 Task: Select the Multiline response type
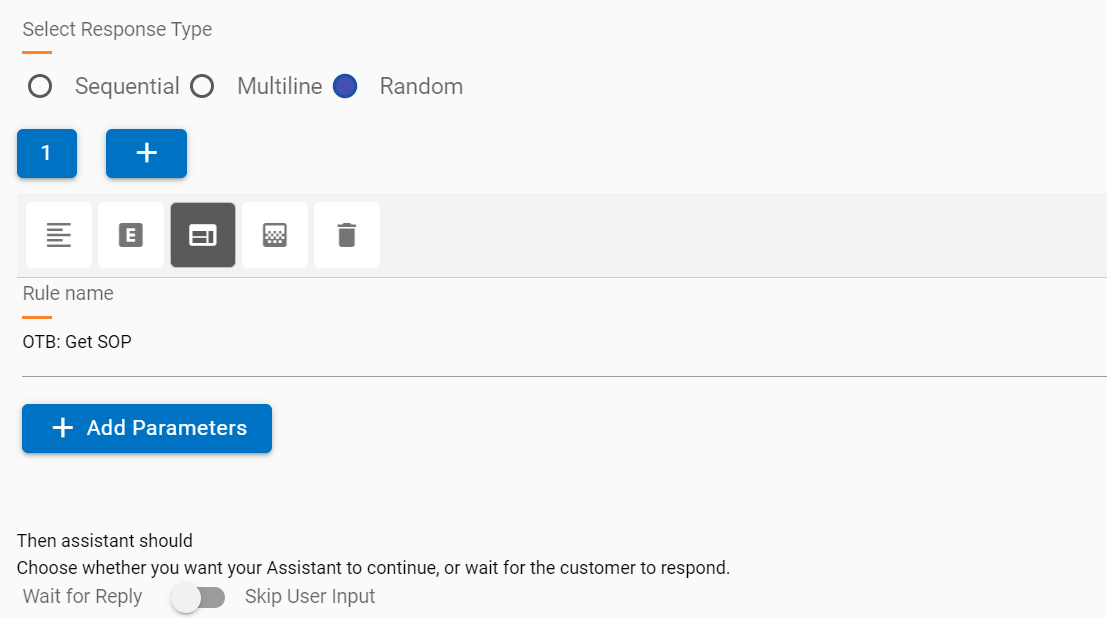(202, 86)
